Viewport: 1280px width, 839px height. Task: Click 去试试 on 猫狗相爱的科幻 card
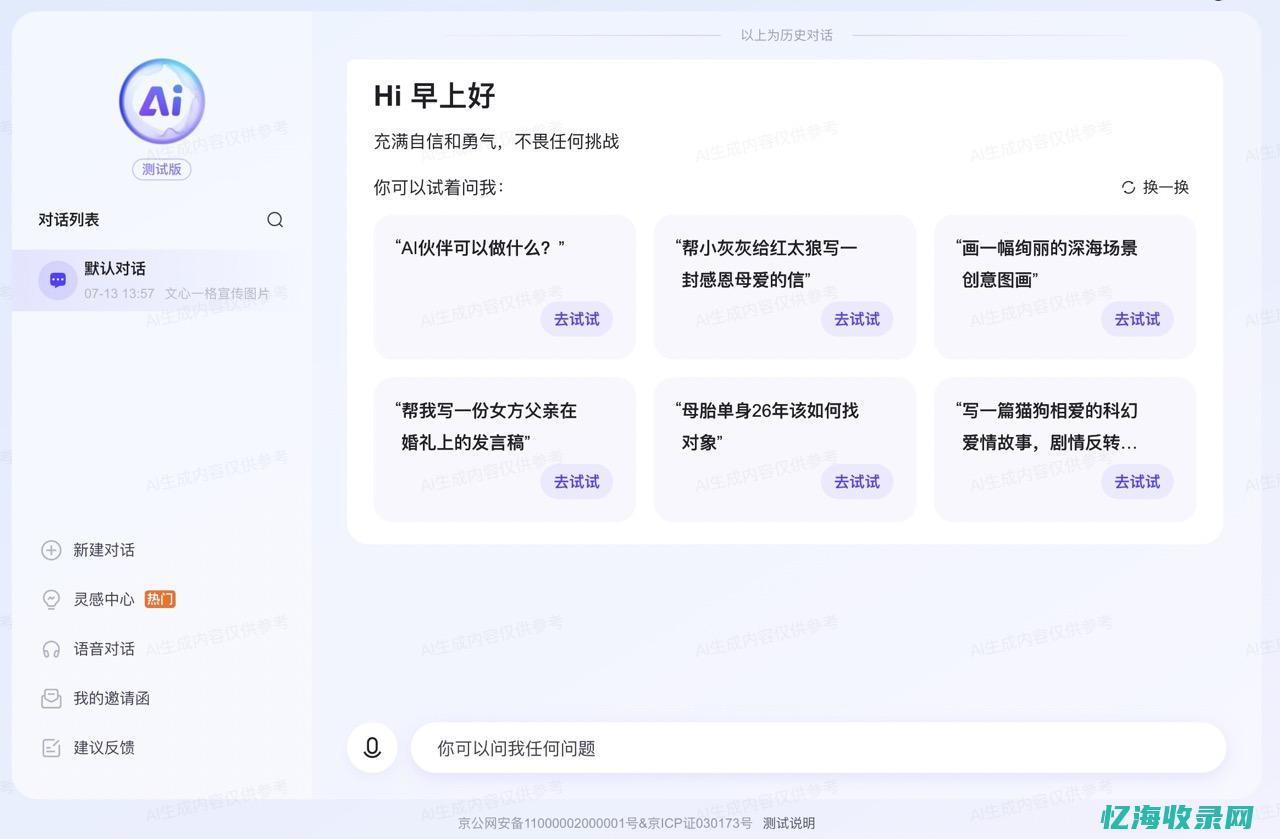tap(1137, 482)
